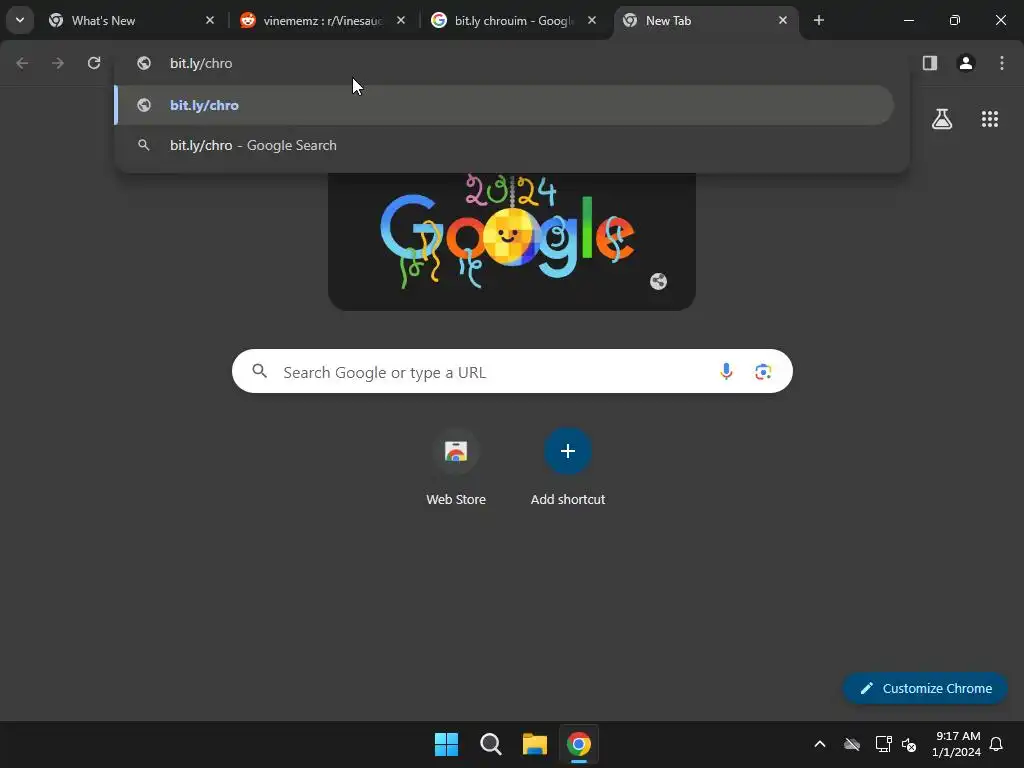Open the notifications bell
Screen dimensions: 1024x768
click(x=997, y=744)
